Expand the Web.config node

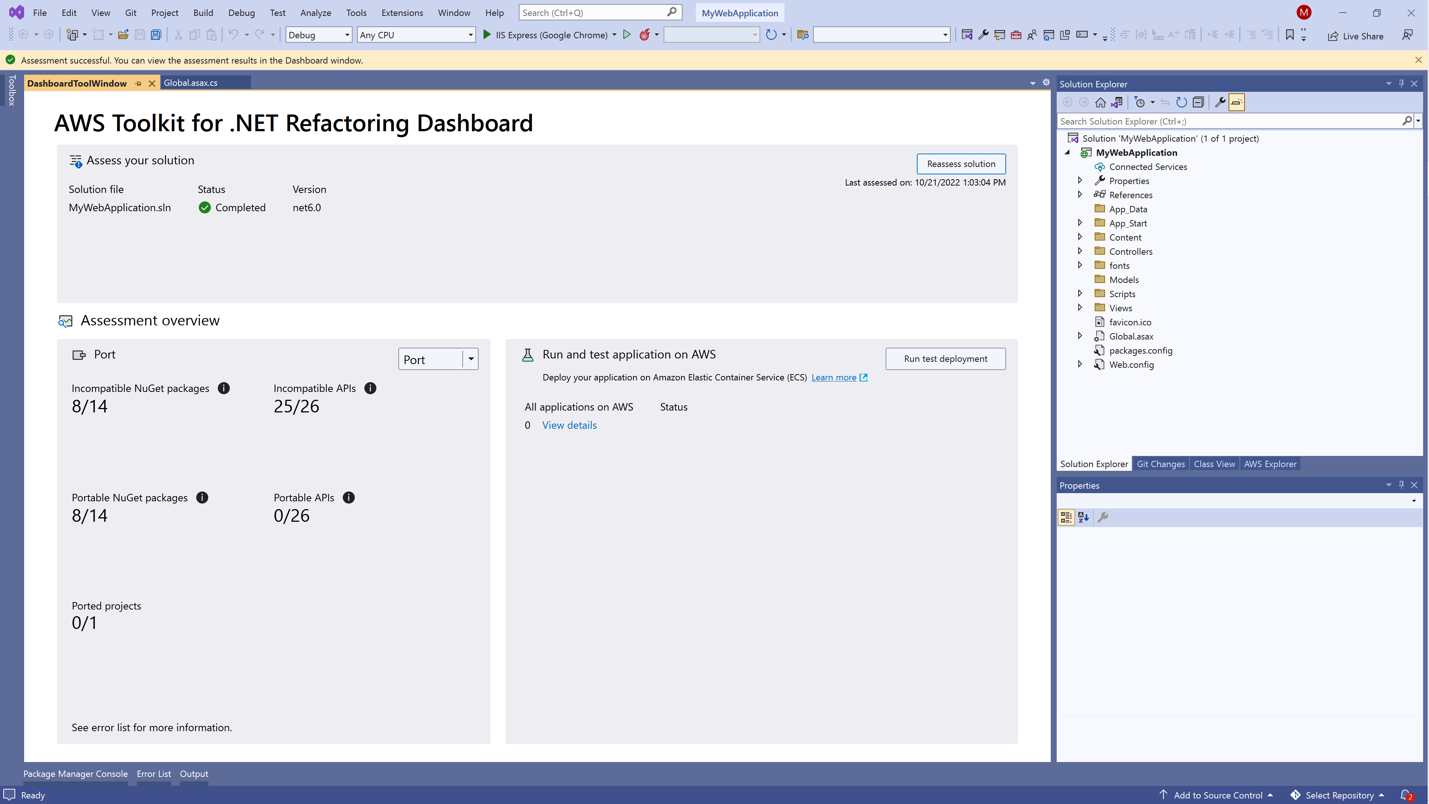tap(1080, 364)
